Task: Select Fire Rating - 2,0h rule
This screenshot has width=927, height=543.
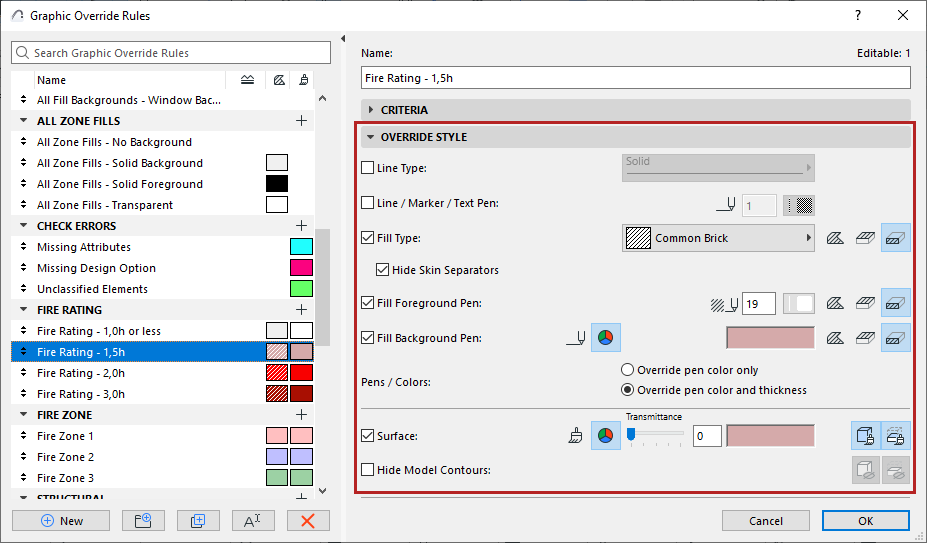Action: [163, 373]
